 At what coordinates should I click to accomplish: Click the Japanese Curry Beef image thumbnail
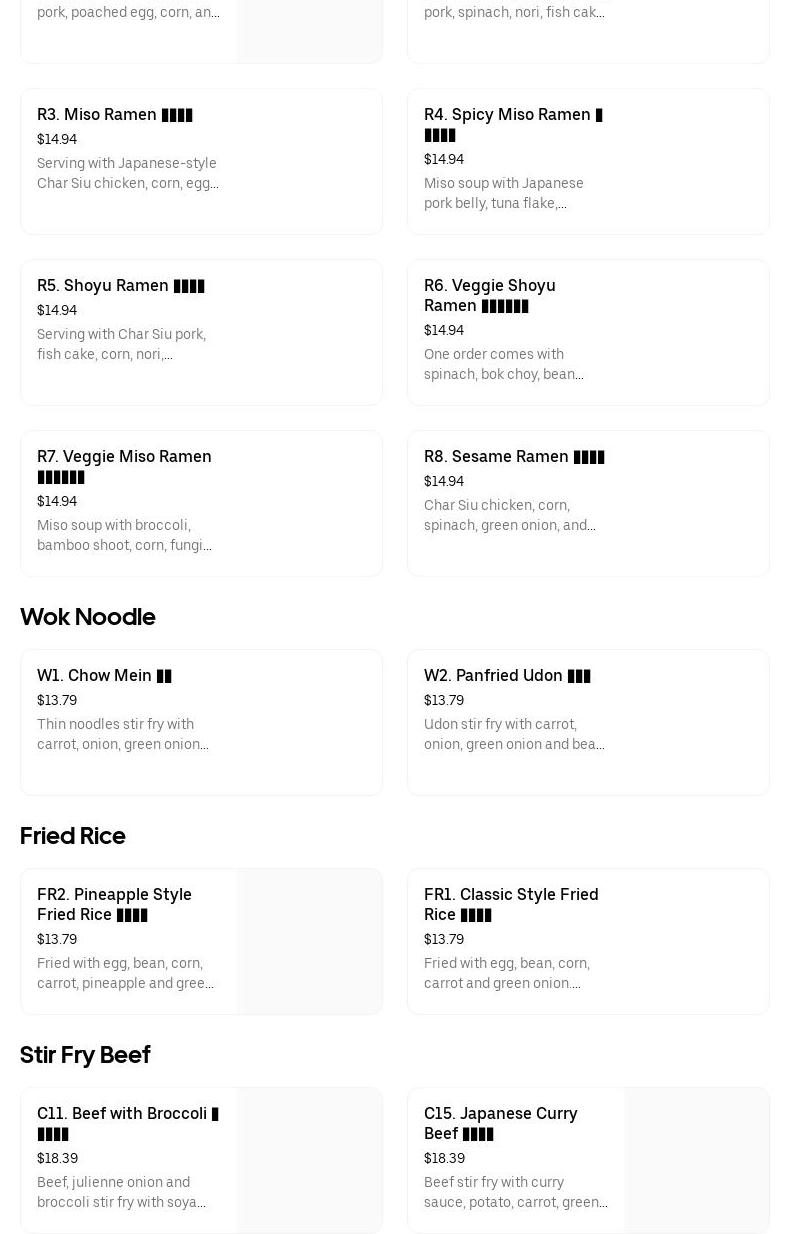tap(696, 1161)
